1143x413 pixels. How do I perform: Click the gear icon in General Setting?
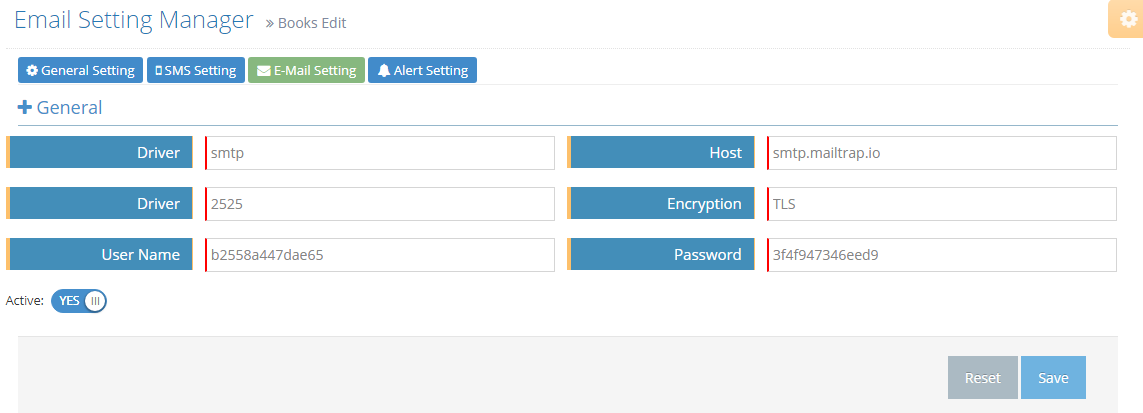32,71
